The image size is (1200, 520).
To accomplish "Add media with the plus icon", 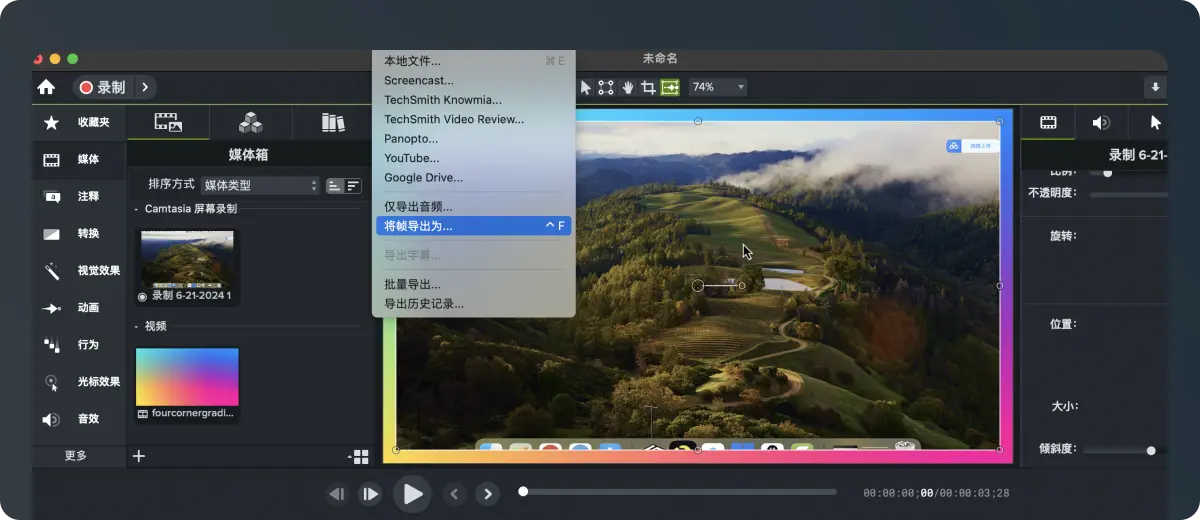I will coord(139,456).
